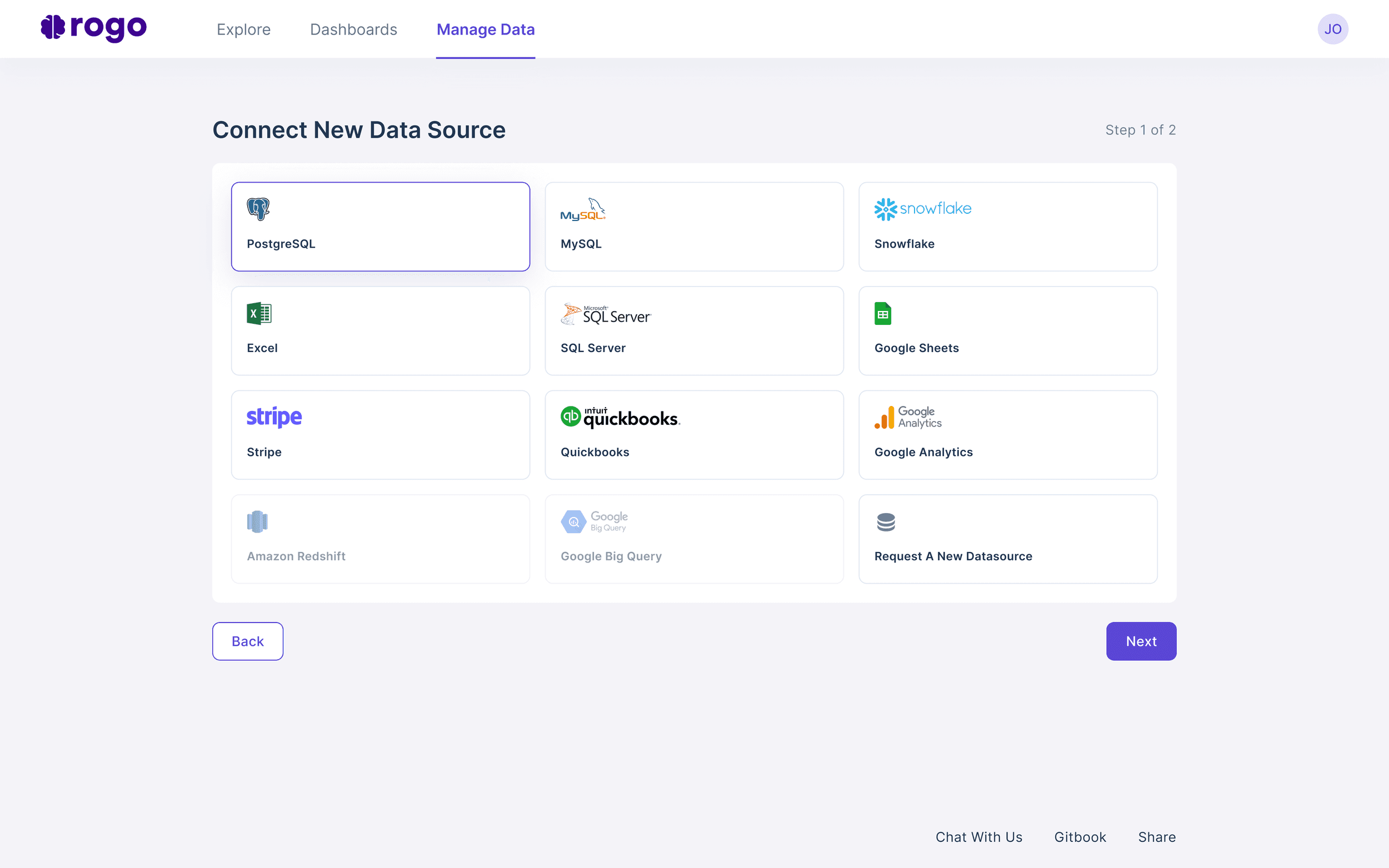Select the Google Sheets icon

pyautogui.click(x=882, y=313)
